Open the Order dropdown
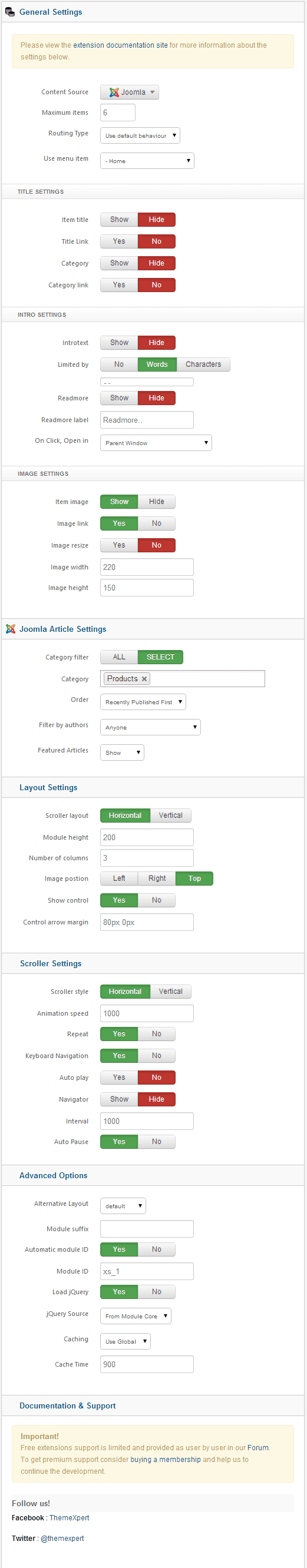Viewport: 307px width, 1568px height. pyautogui.click(x=143, y=702)
